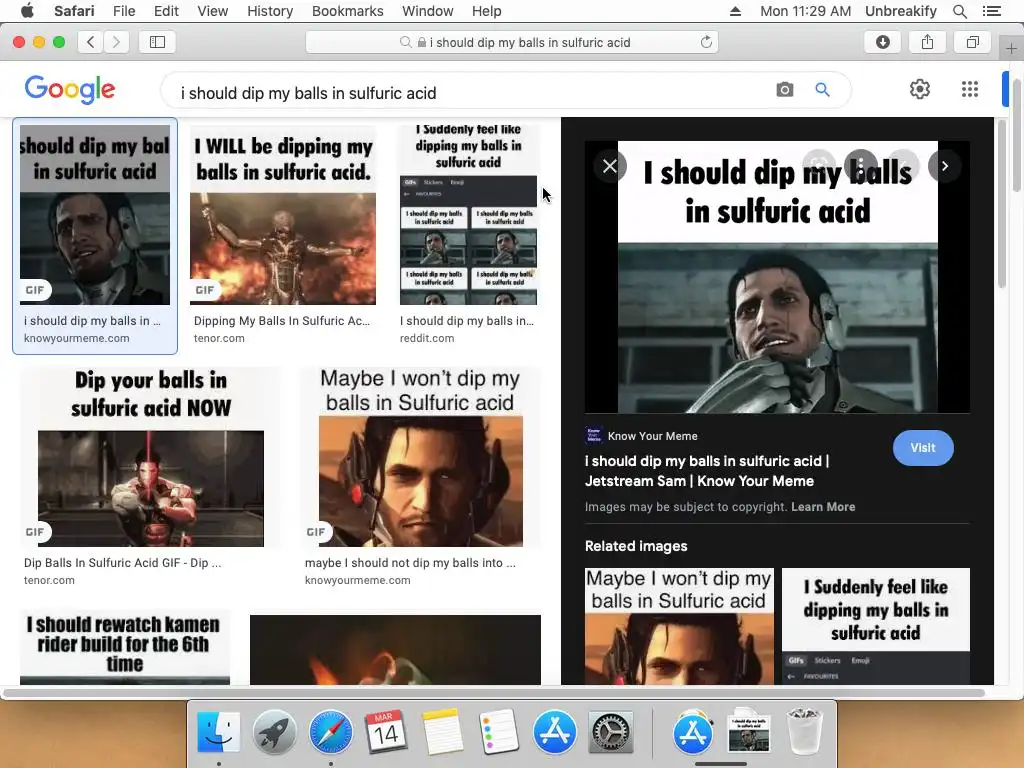Viewport: 1024px width, 768px height.
Task: Click the Safari address bar
Action: point(512,42)
